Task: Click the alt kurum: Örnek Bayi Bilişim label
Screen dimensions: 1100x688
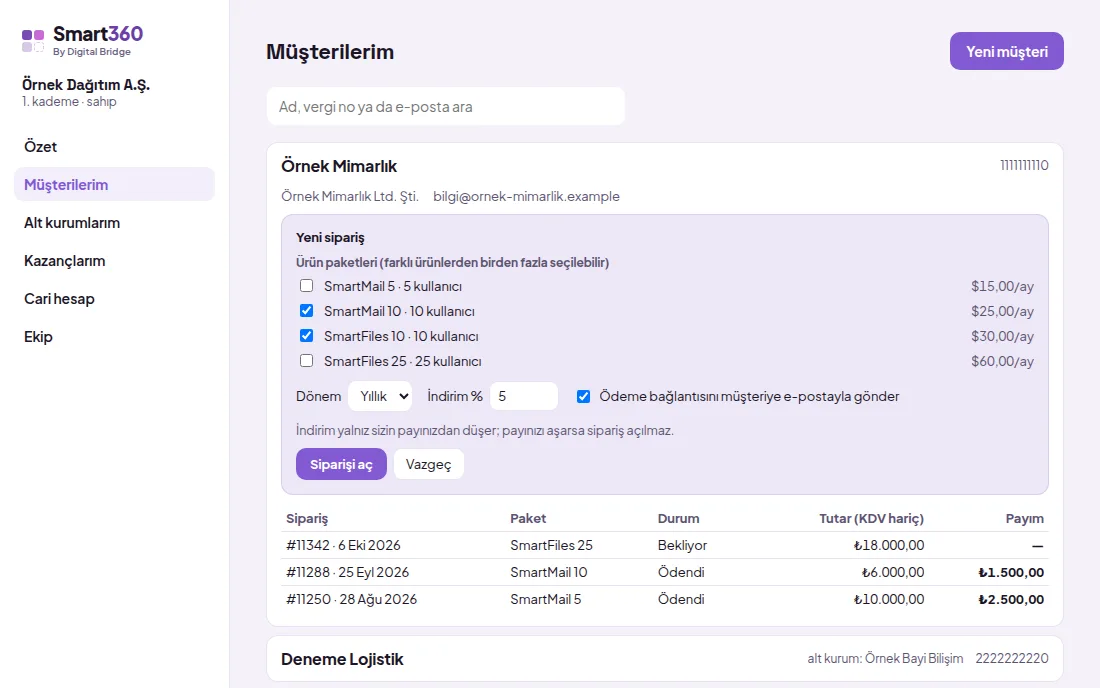Action: pyautogui.click(x=885, y=659)
